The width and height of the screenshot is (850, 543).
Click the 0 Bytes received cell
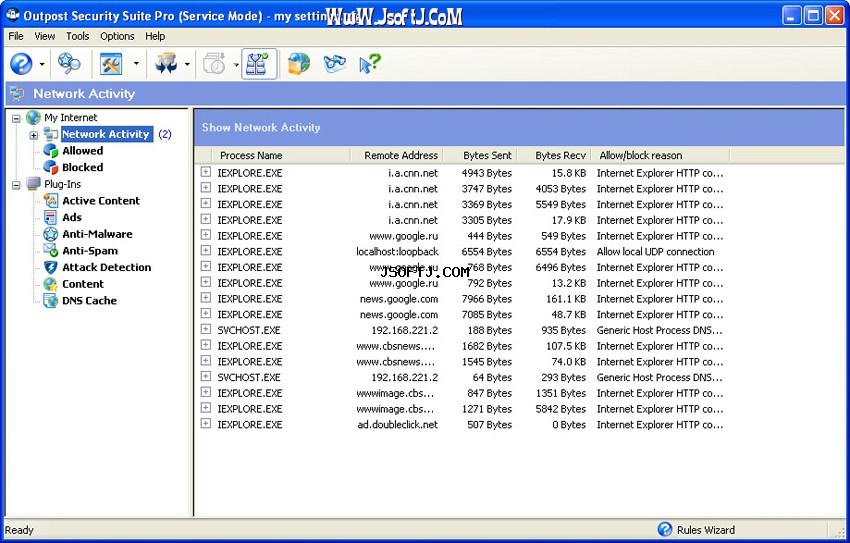(569, 424)
